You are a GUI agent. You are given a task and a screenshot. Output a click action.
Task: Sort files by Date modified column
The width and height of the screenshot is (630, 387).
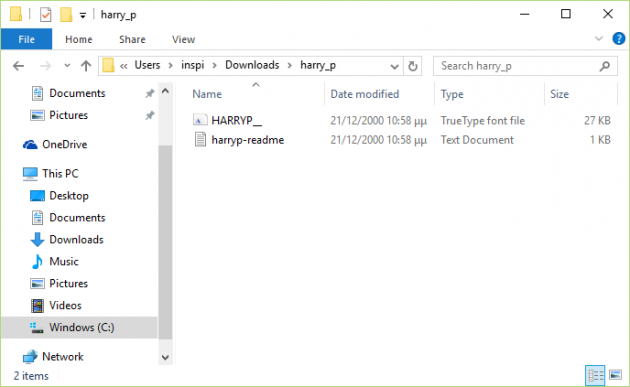(364, 94)
